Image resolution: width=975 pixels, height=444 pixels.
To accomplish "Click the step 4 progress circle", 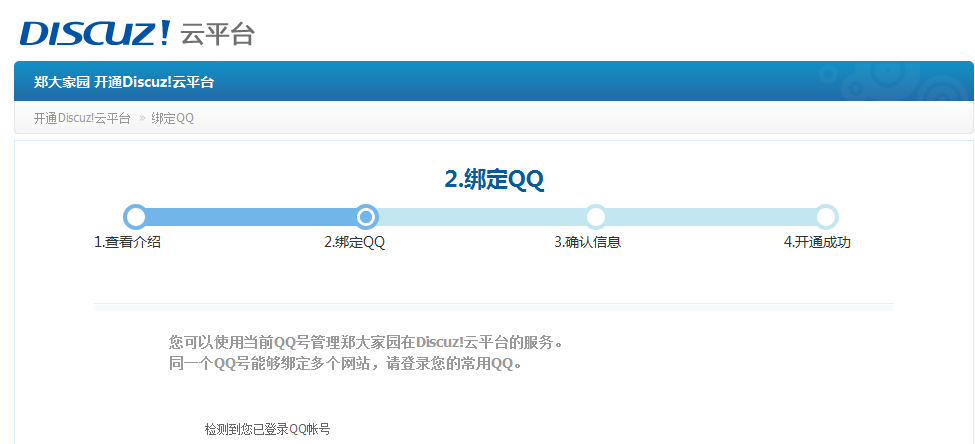I will tap(826, 217).
